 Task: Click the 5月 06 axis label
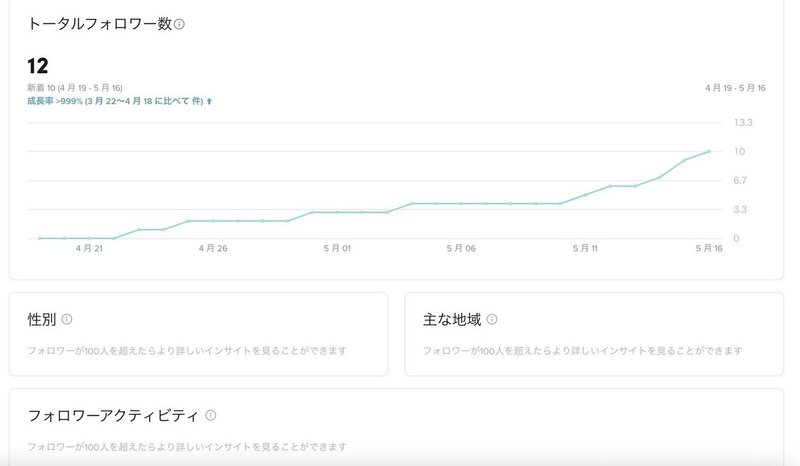pos(461,248)
